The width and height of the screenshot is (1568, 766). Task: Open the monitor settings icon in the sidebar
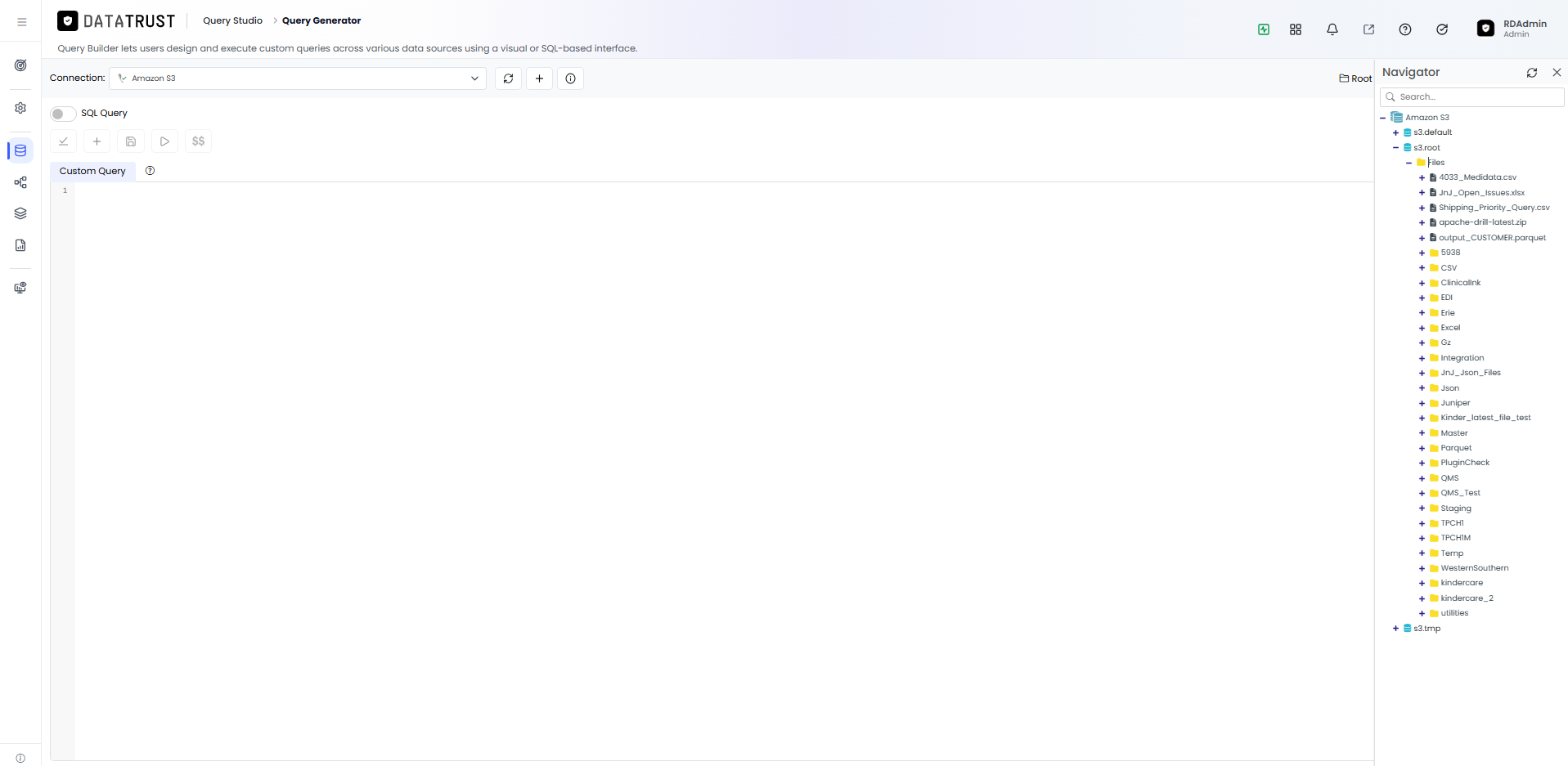coord(20,288)
